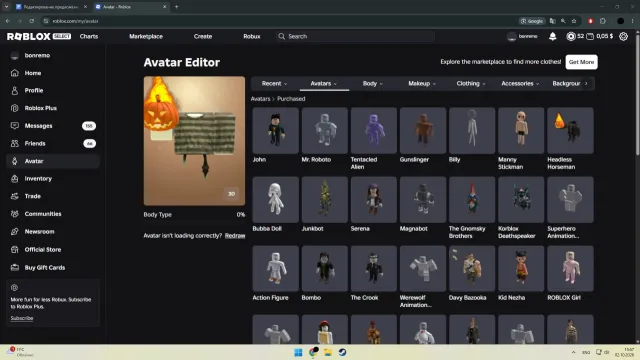This screenshot has width=640, height=360.
Task: Select the John avatar
Action: (276, 131)
